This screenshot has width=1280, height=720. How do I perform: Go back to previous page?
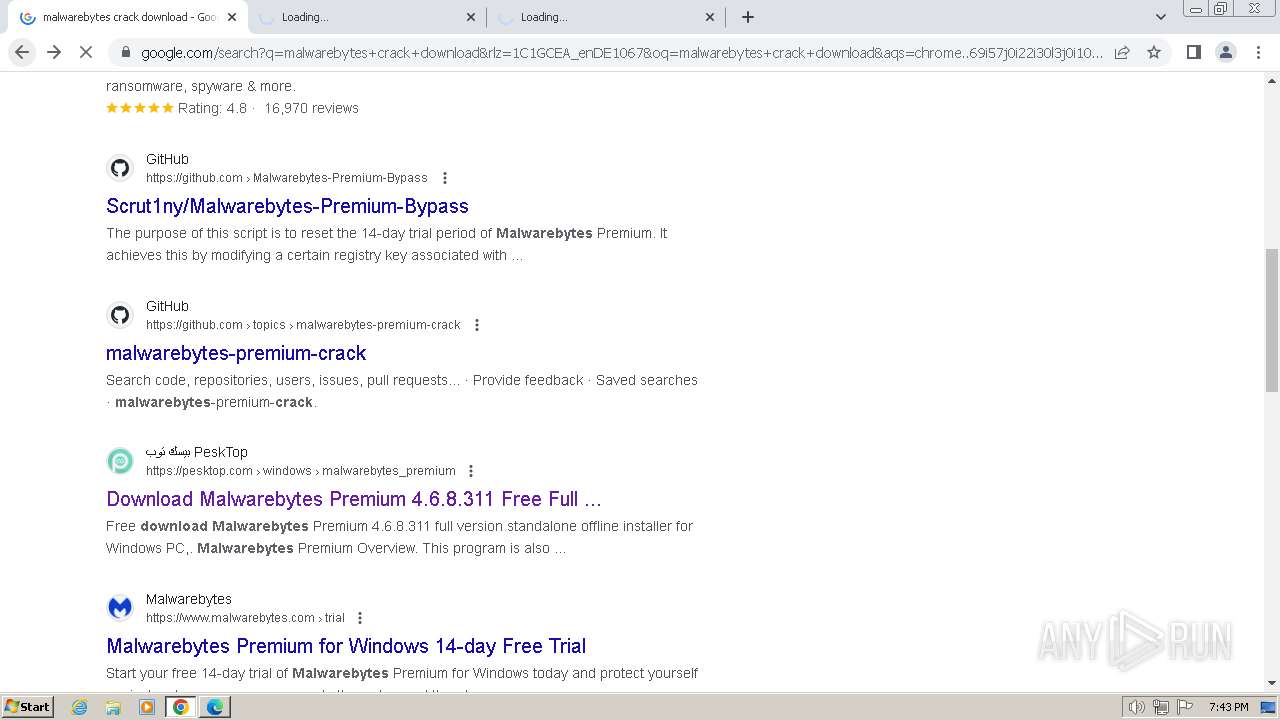pyautogui.click(x=22, y=52)
